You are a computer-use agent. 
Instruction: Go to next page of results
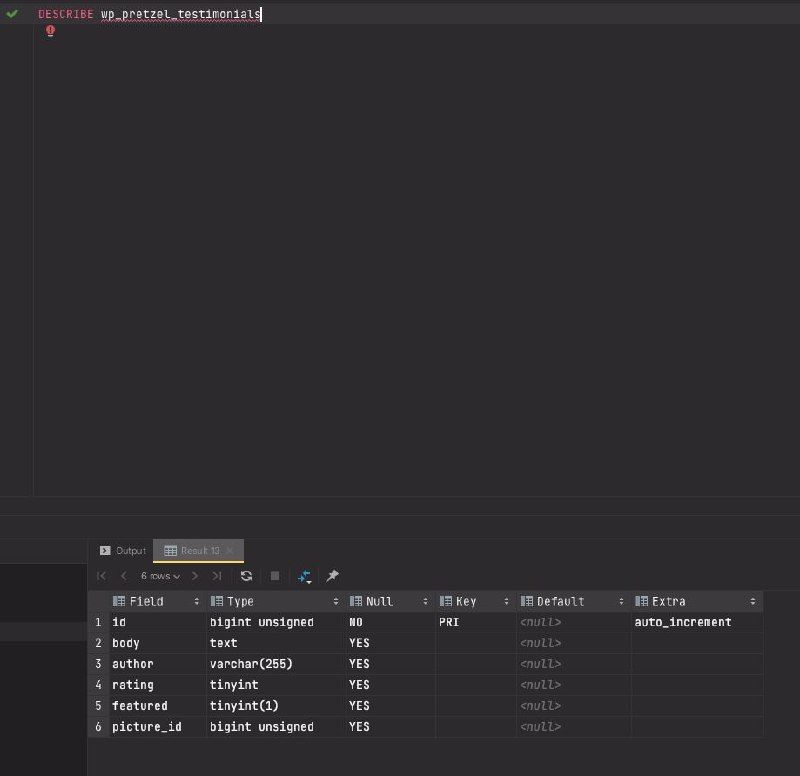click(x=194, y=576)
